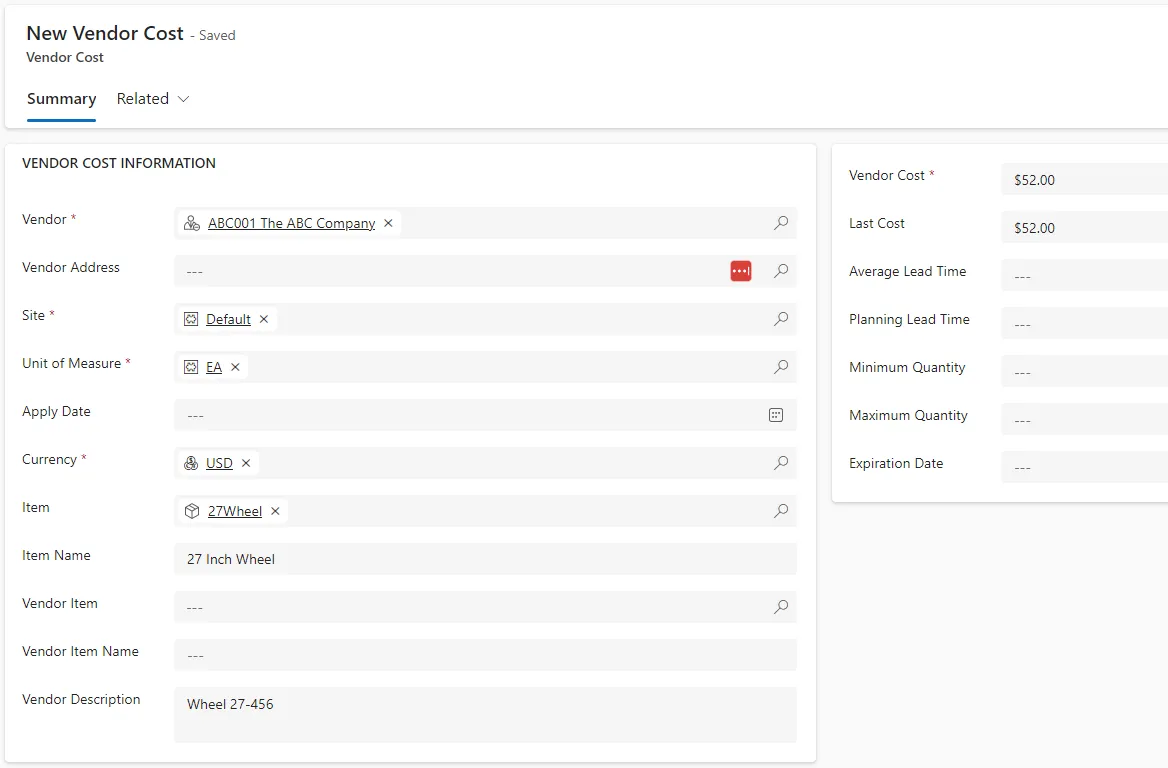Remove USD currency selection
Viewport: 1168px width, 768px height.
pos(246,463)
